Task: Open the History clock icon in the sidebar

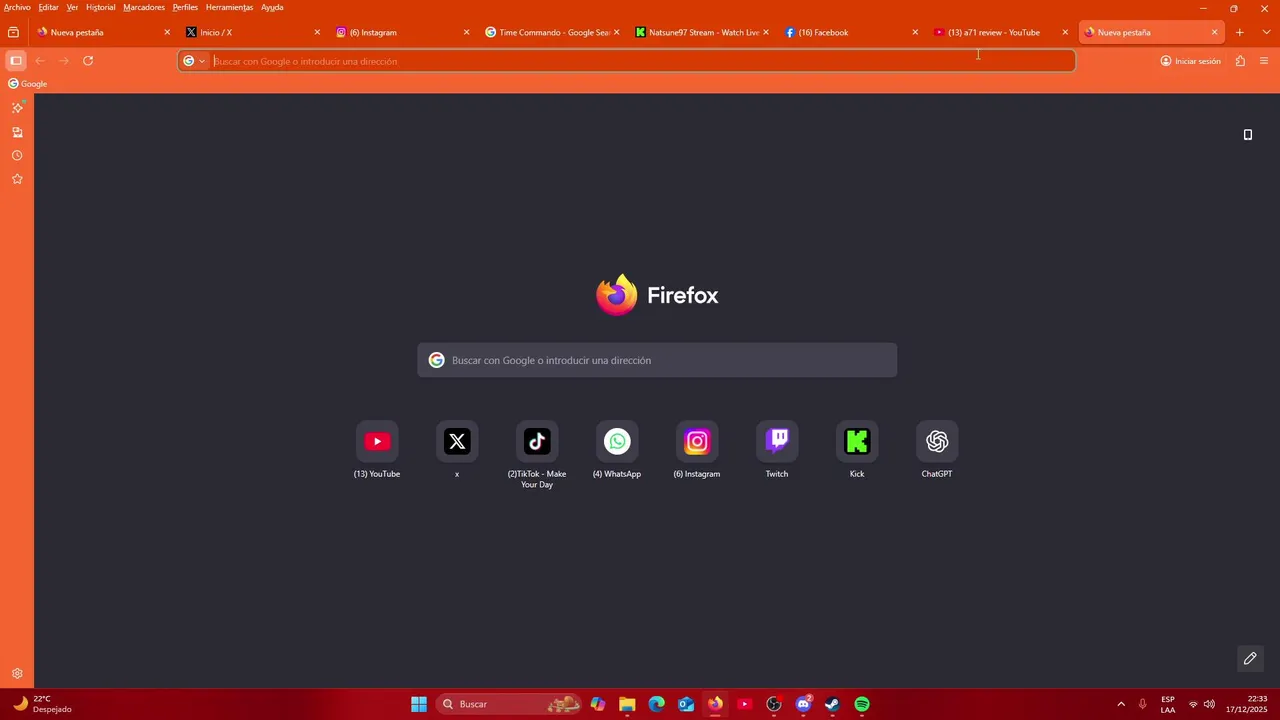Action: pyautogui.click(x=17, y=156)
